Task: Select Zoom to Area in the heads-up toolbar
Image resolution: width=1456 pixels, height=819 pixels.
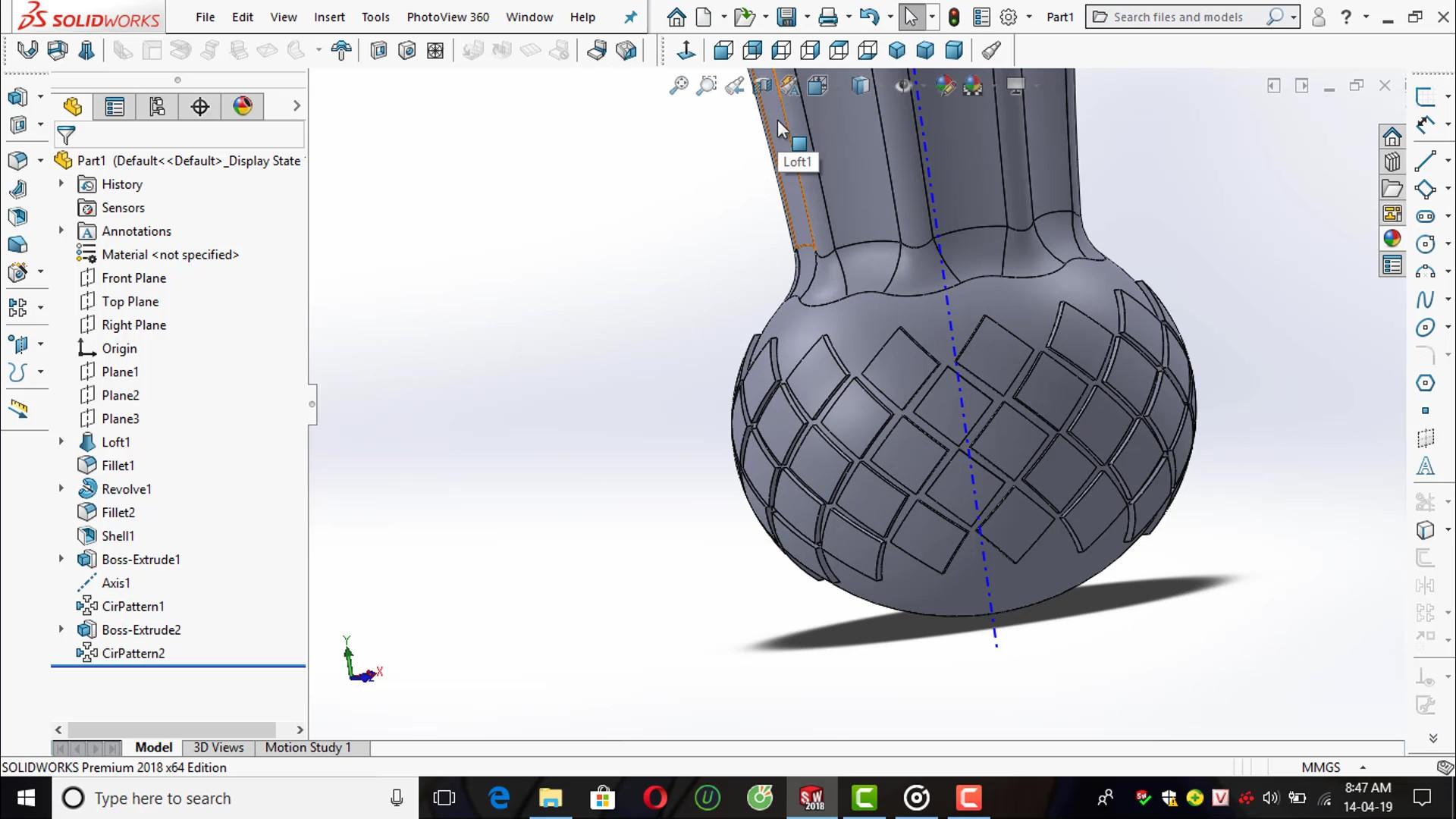Action: [706, 86]
